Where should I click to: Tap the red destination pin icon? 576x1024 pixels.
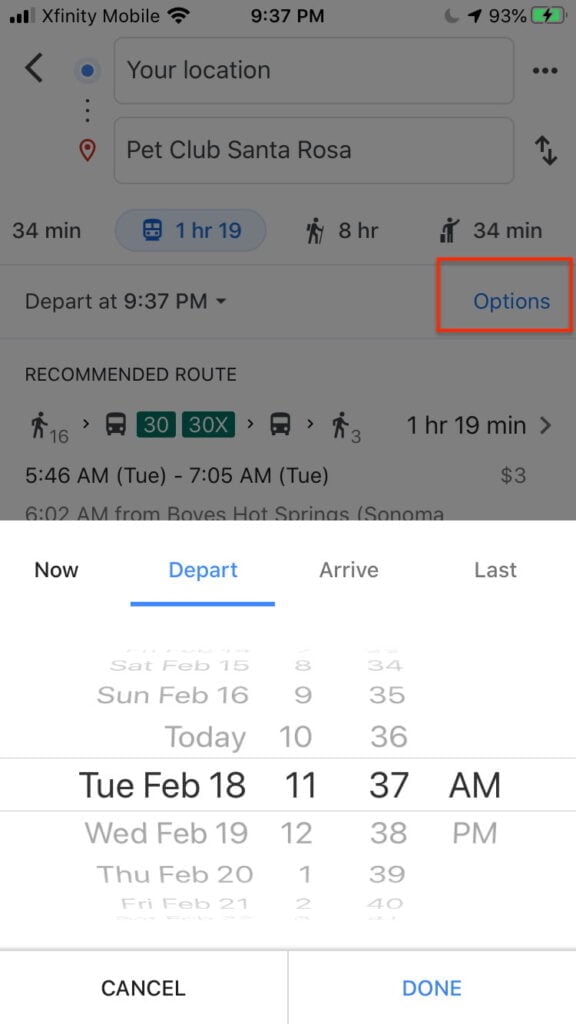(87, 151)
